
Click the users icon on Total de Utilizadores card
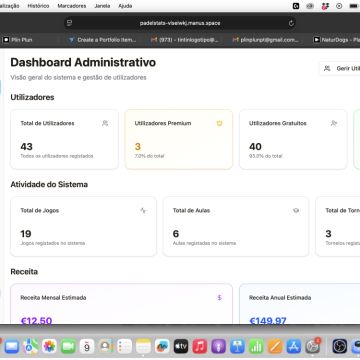[x=105, y=123]
